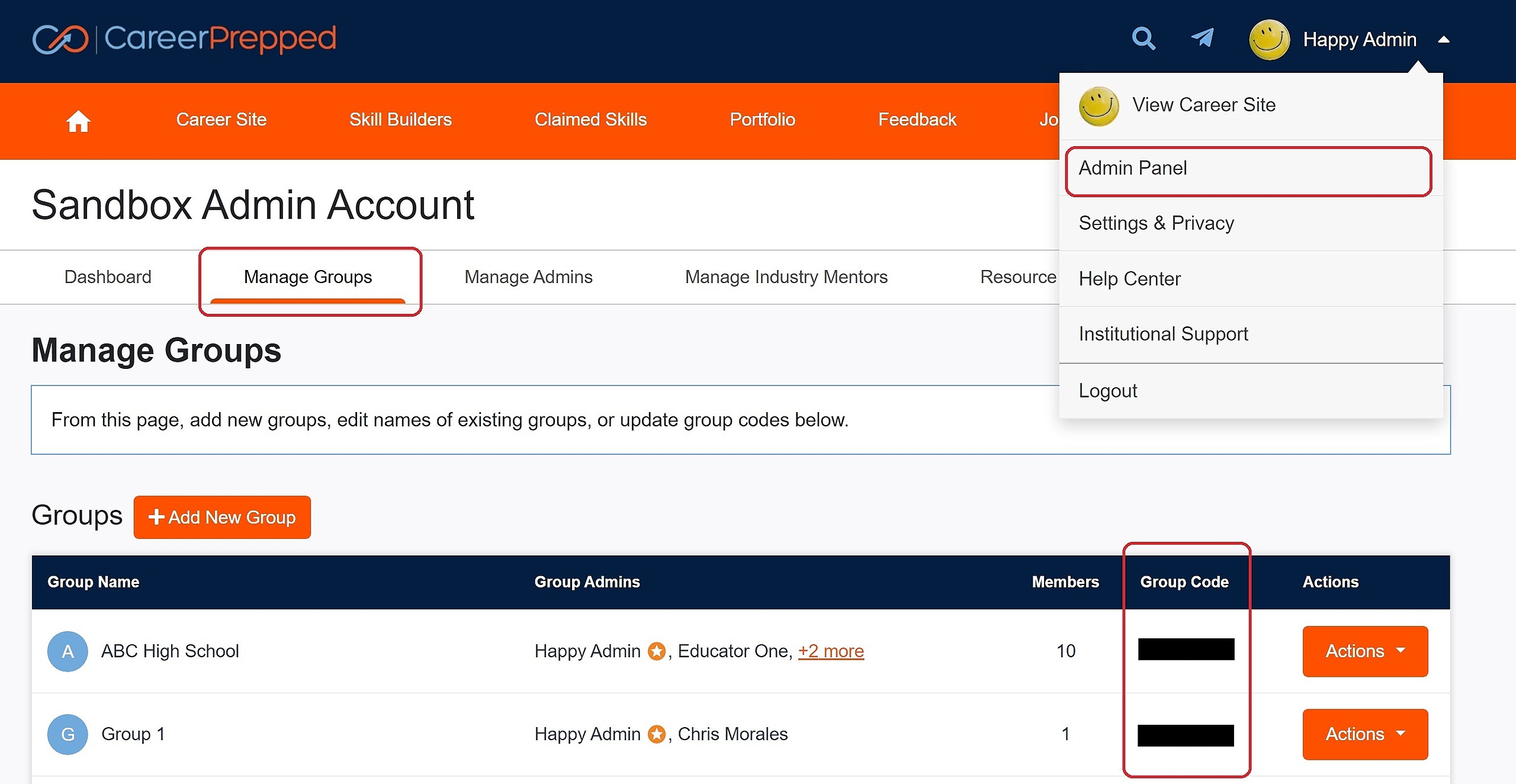Click member count 10 for ABC High School
The image size is (1516, 784).
tap(1066, 651)
